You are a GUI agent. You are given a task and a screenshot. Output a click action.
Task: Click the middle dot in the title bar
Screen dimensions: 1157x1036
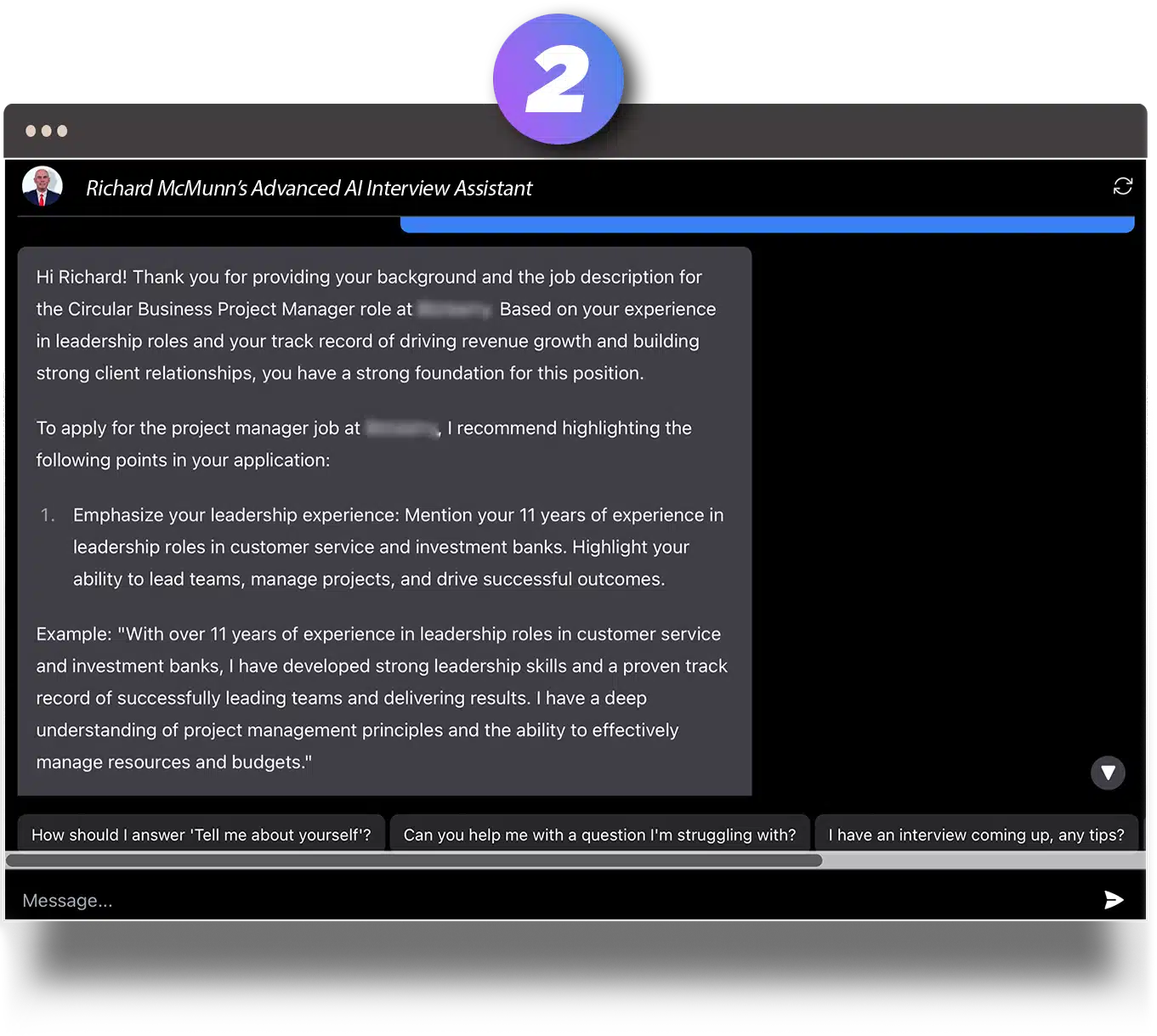pos(47,131)
